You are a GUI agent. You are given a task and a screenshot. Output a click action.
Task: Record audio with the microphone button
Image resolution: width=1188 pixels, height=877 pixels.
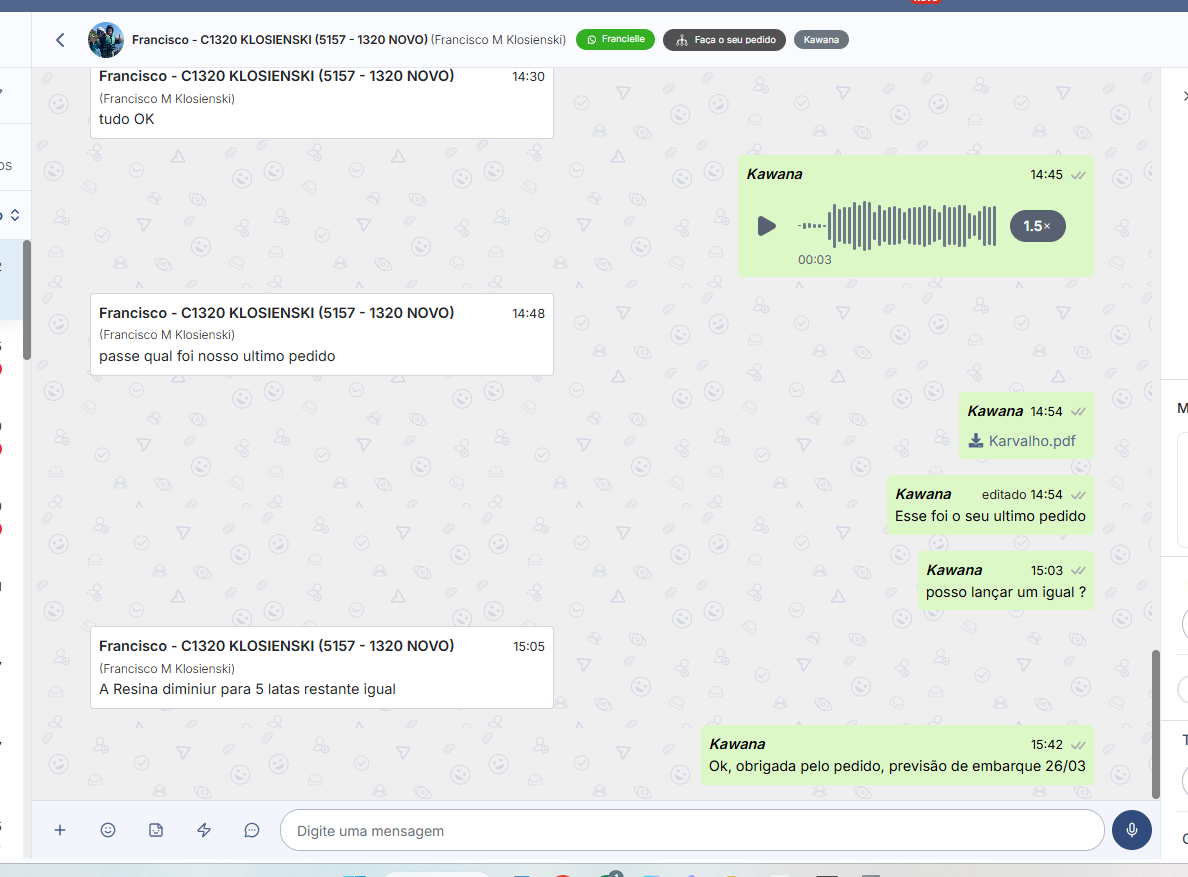click(x=1131, y=830)
